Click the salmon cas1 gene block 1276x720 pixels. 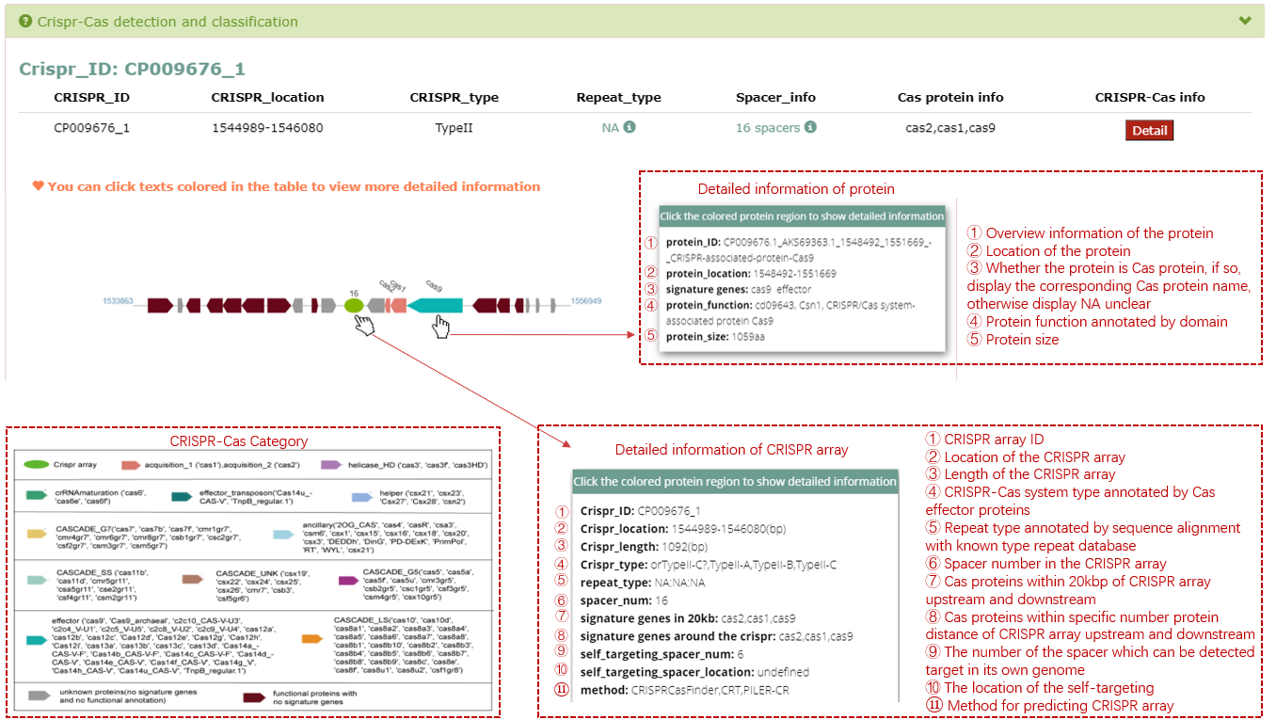[x=399, y=305]
